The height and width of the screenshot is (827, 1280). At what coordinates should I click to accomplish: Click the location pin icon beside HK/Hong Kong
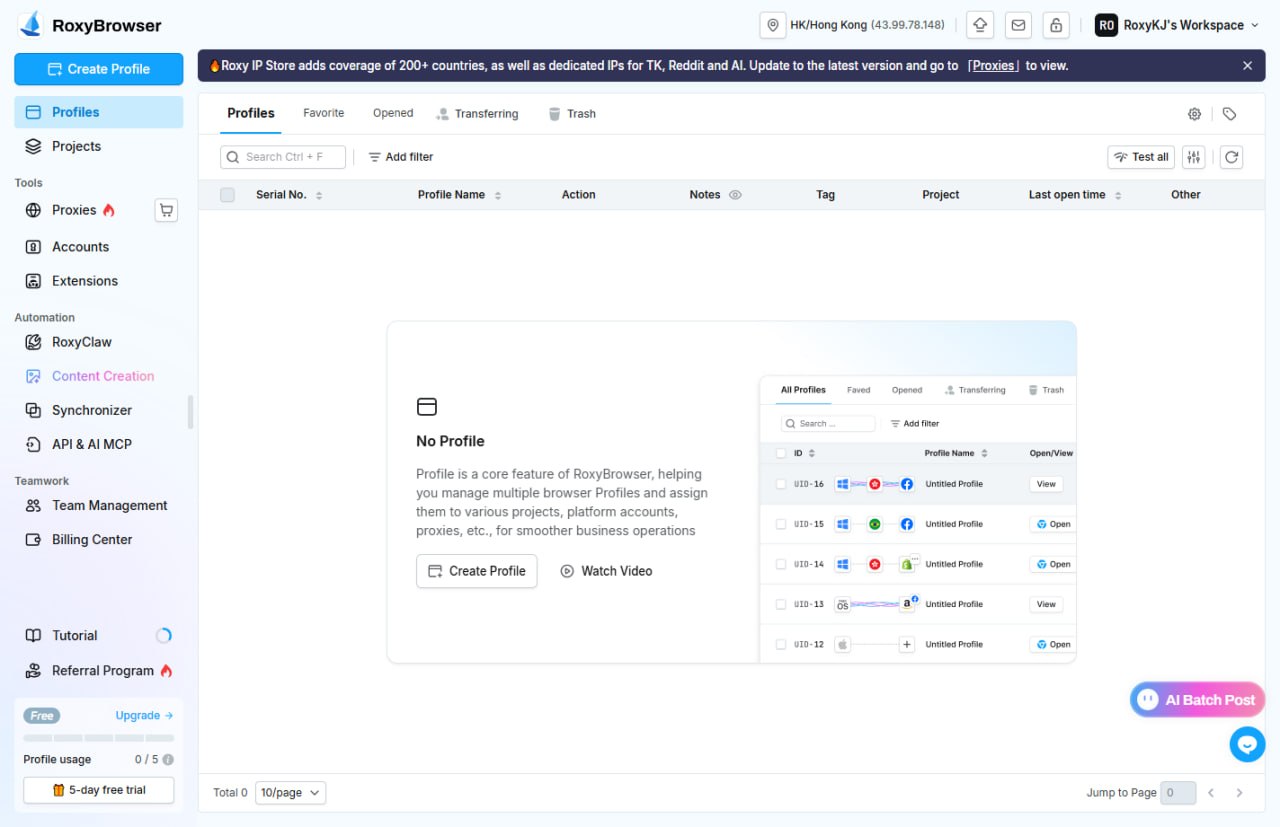pyautogui.click(x=772, y=25)
